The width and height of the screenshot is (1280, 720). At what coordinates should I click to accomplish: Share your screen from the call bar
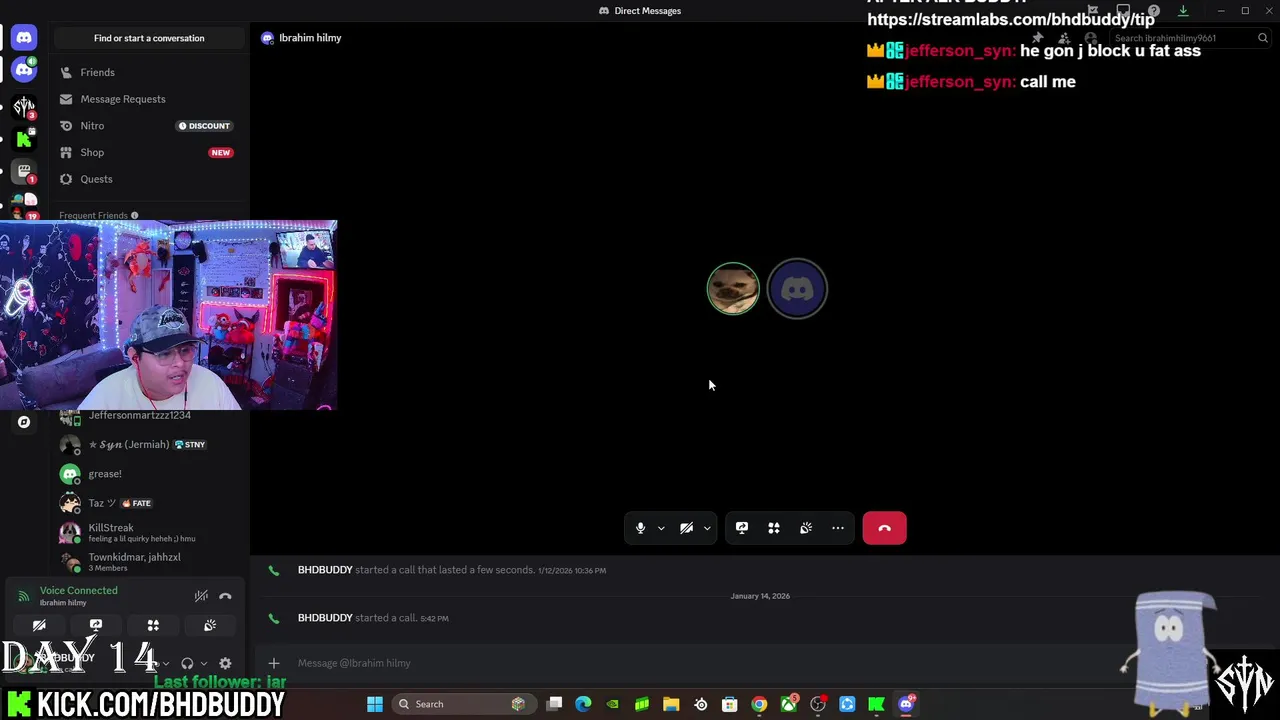point(742,528)
